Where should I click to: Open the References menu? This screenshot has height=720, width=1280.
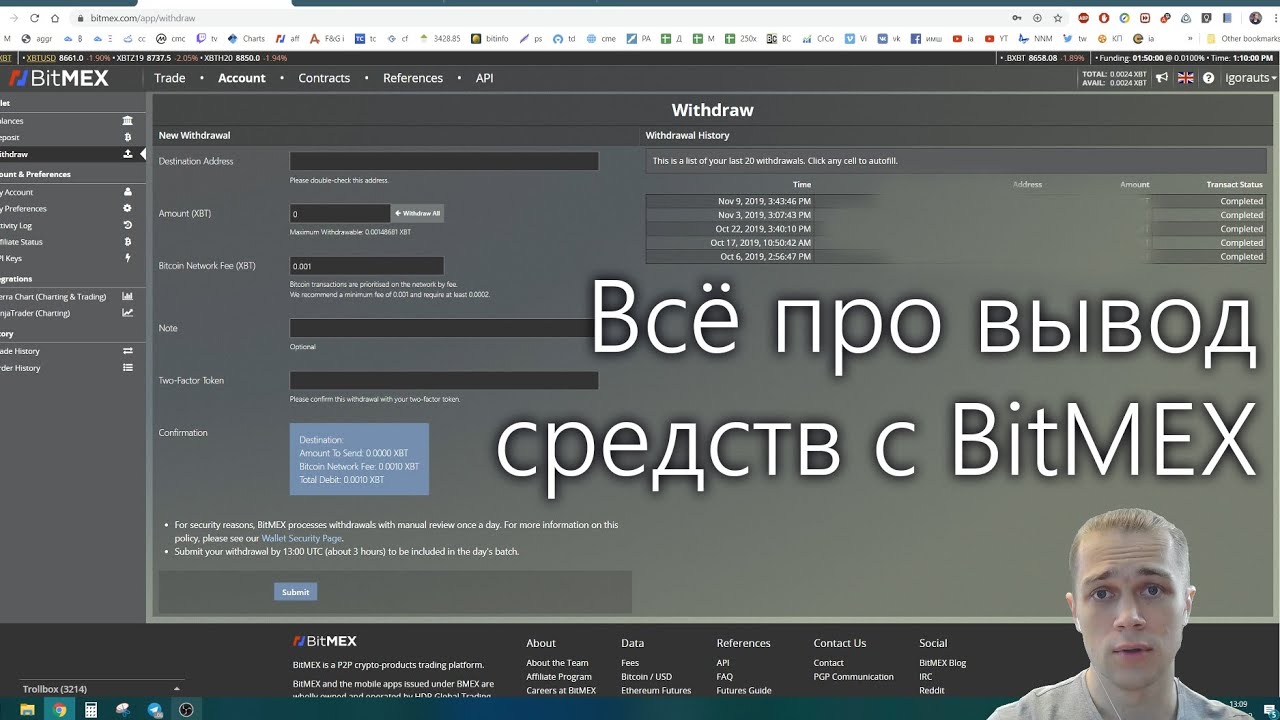click(x=413, y=78)
